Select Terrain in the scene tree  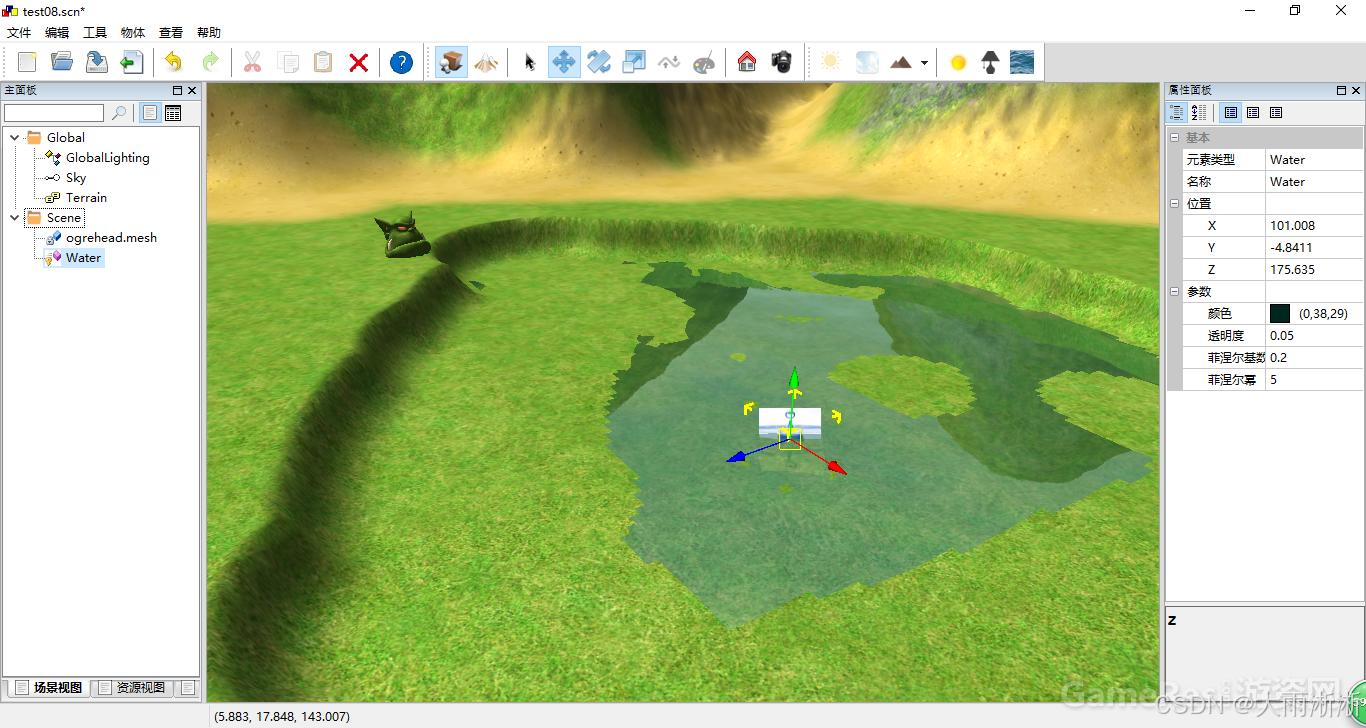pos(86,198)
